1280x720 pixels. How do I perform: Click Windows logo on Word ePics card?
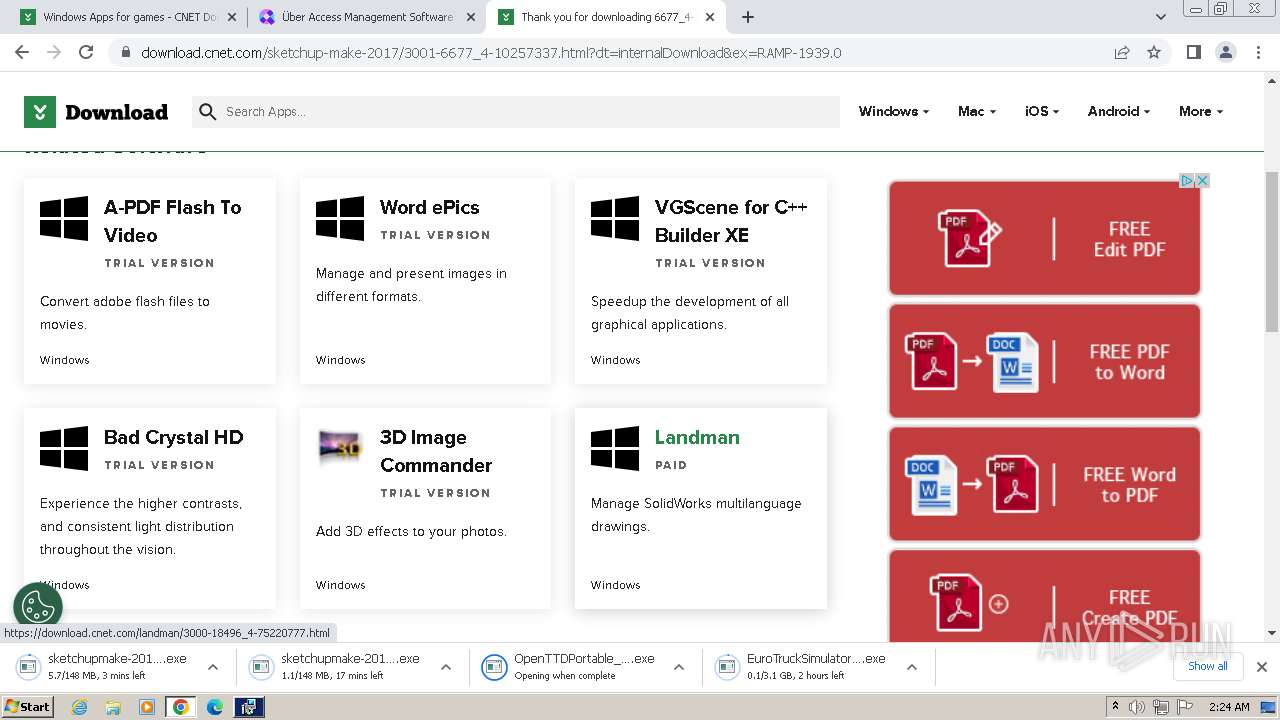340,218
